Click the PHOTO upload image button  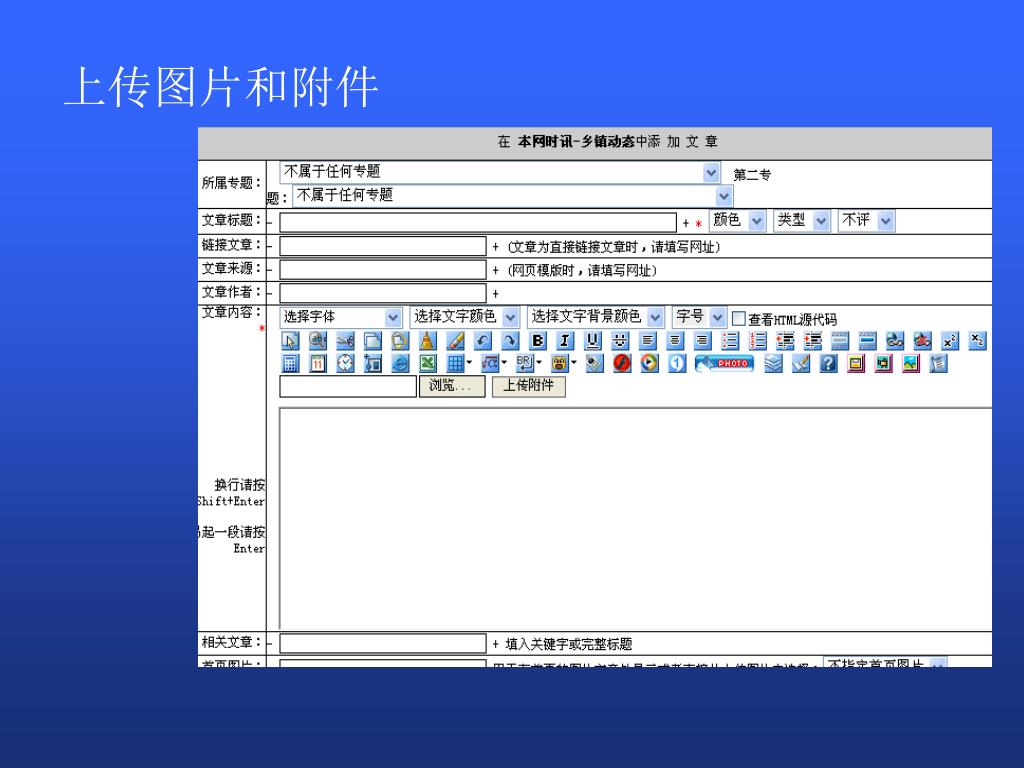(x=725, y=363)
